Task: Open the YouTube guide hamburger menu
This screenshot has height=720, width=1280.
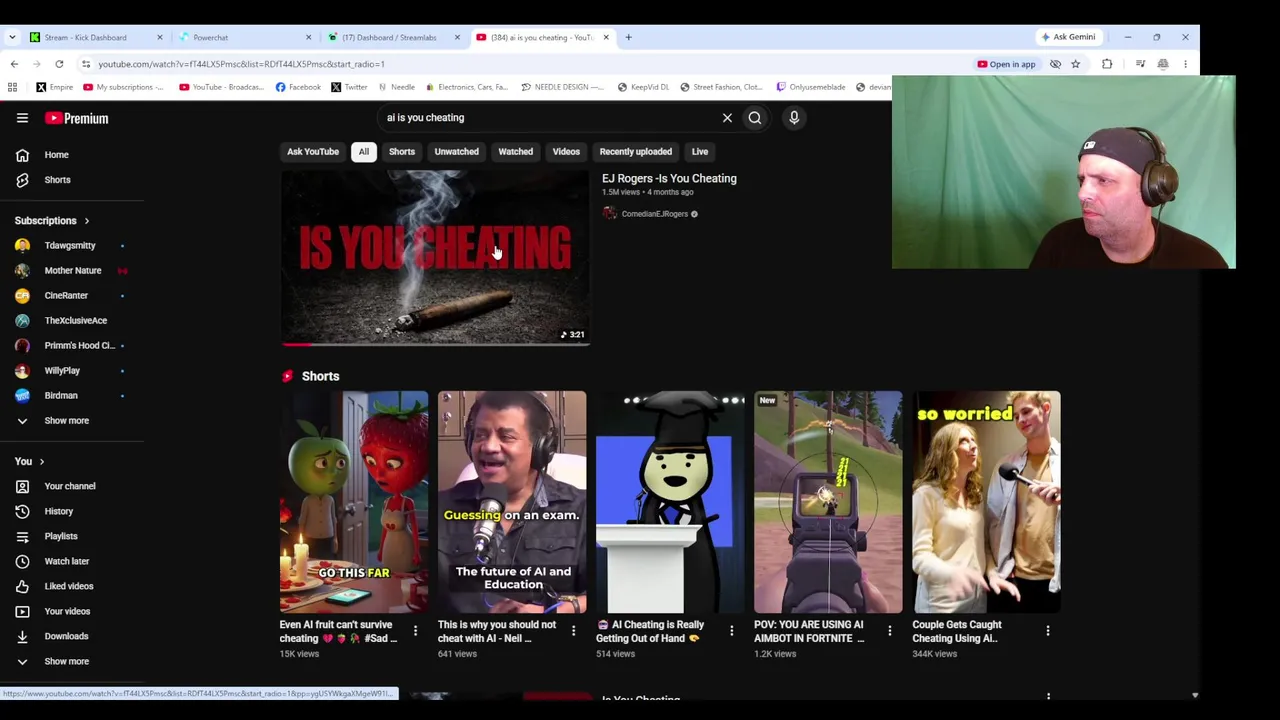Action: [x=22, y=118]
